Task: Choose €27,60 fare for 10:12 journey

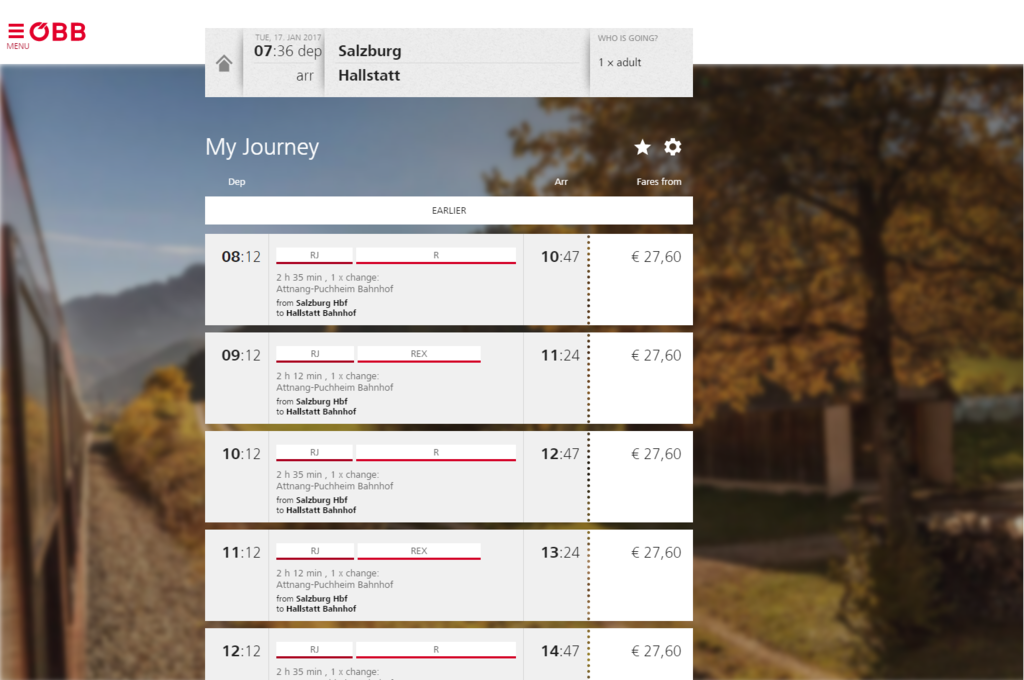Action: pos(656,454)
